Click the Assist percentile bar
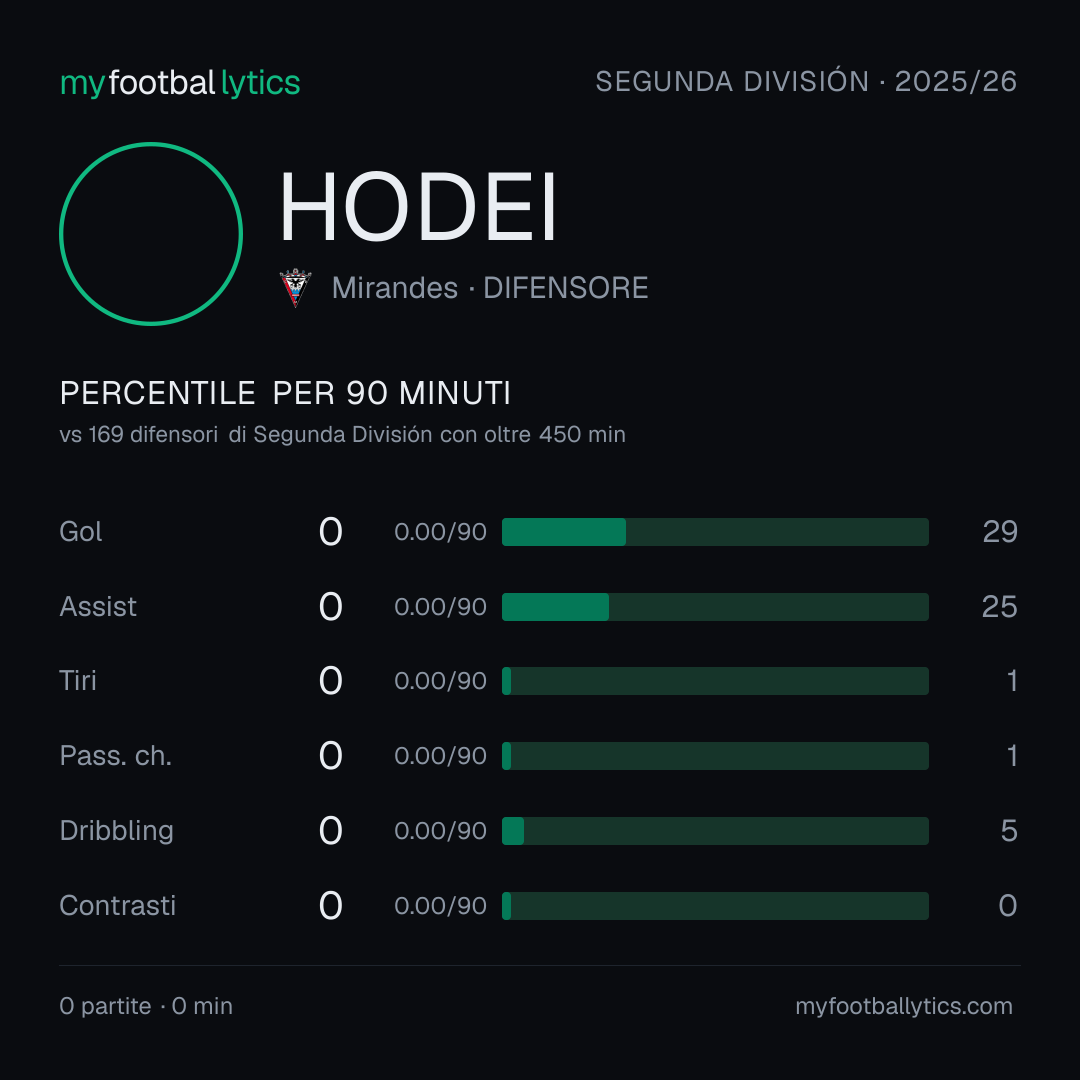Viewport: 1080px width, 1080px height. (715, 607)
